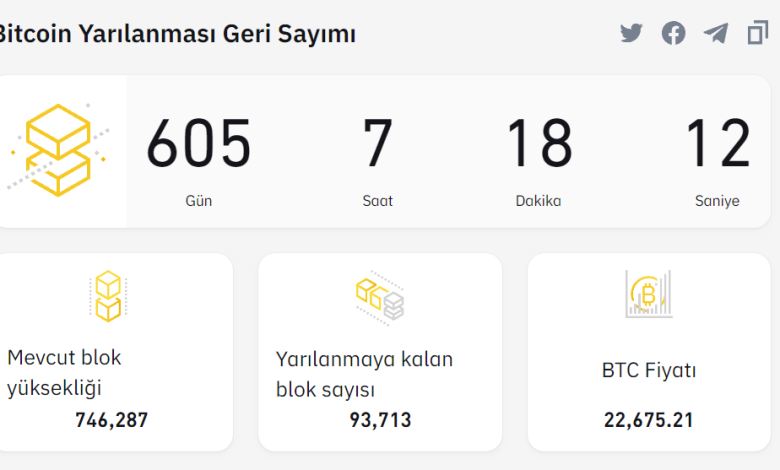Click the remaining blocks value 93,713
The width and height of the screenshot is (780, 470).
tap(380, 420)
